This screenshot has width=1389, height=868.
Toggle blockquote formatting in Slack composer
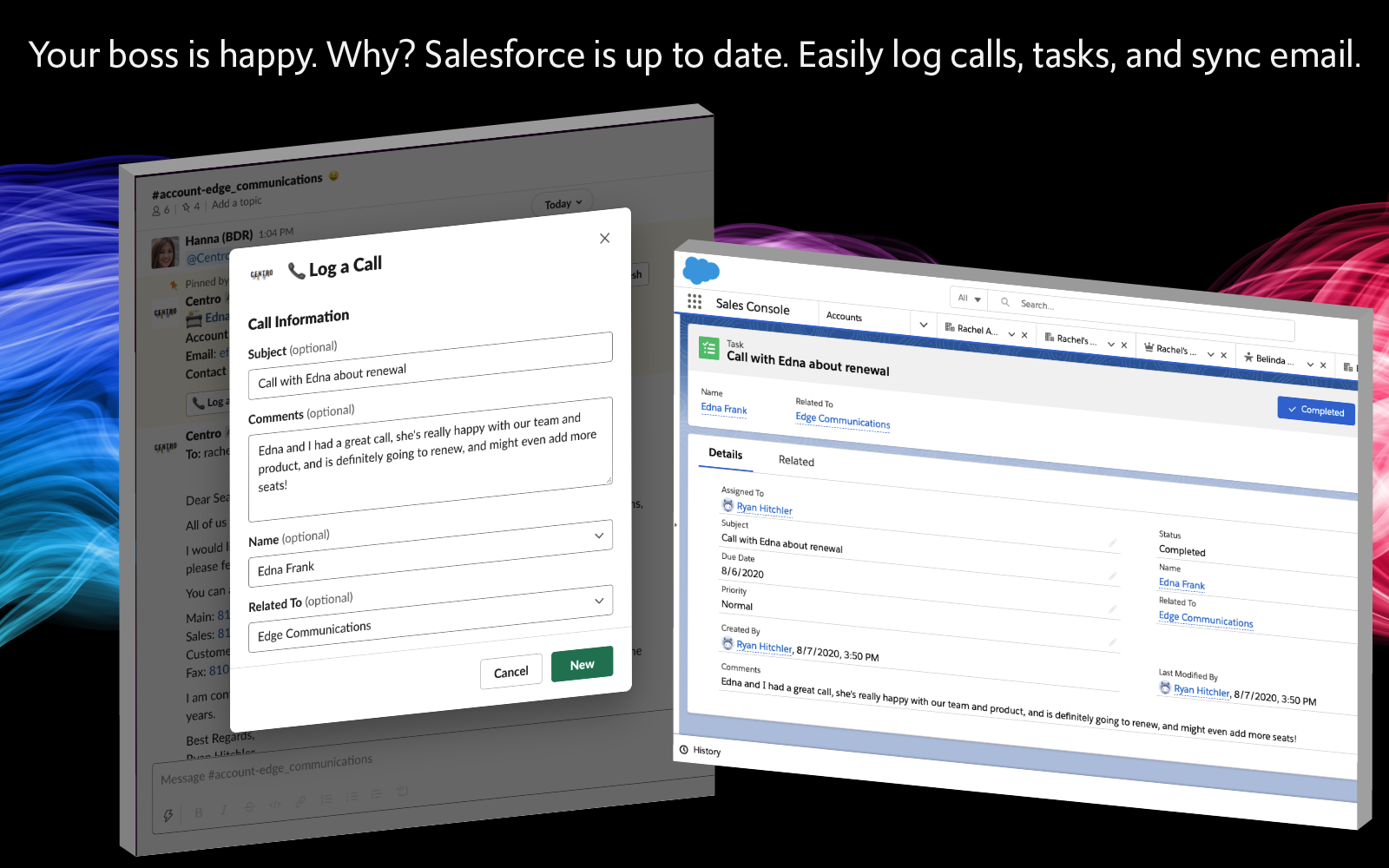coord(376,793)
